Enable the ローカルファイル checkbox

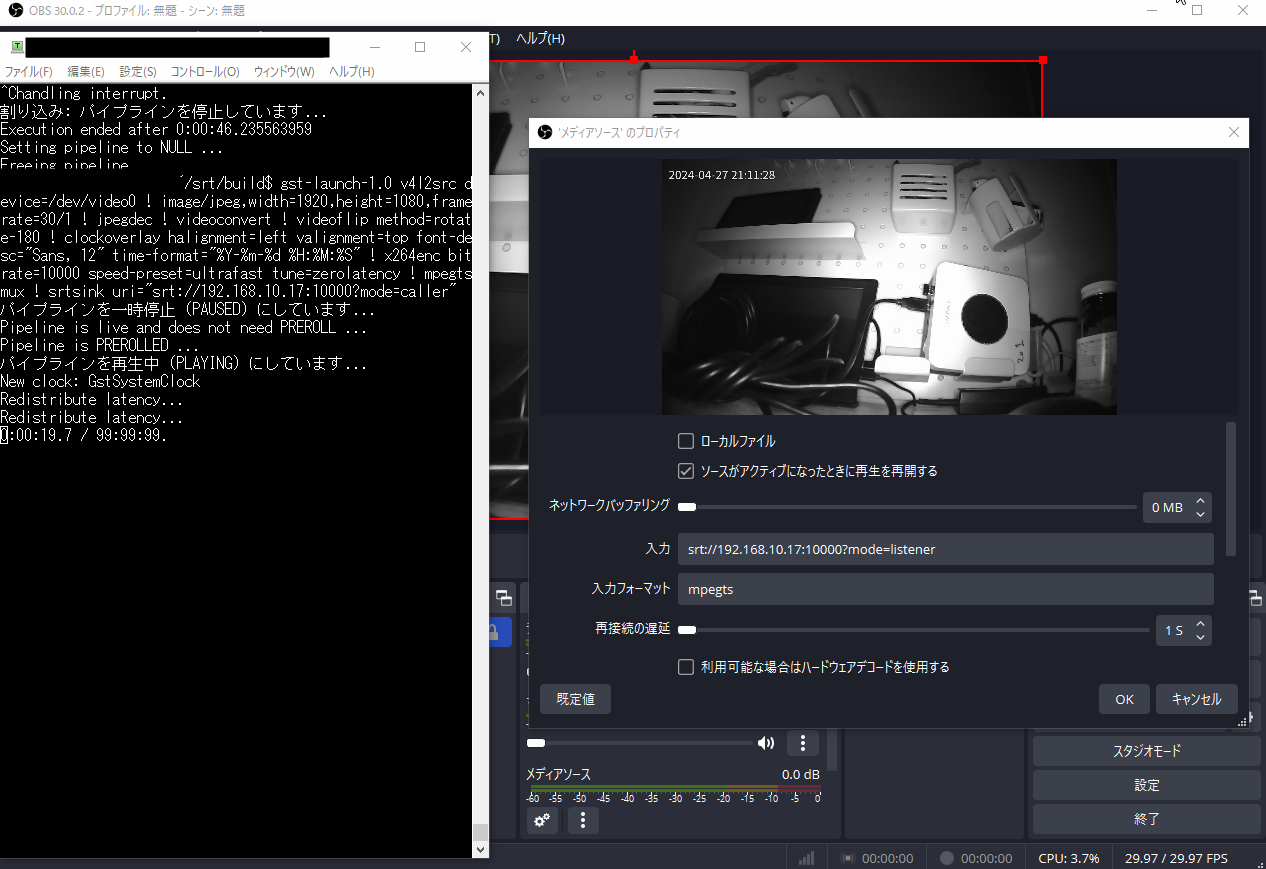click(685, 441)
